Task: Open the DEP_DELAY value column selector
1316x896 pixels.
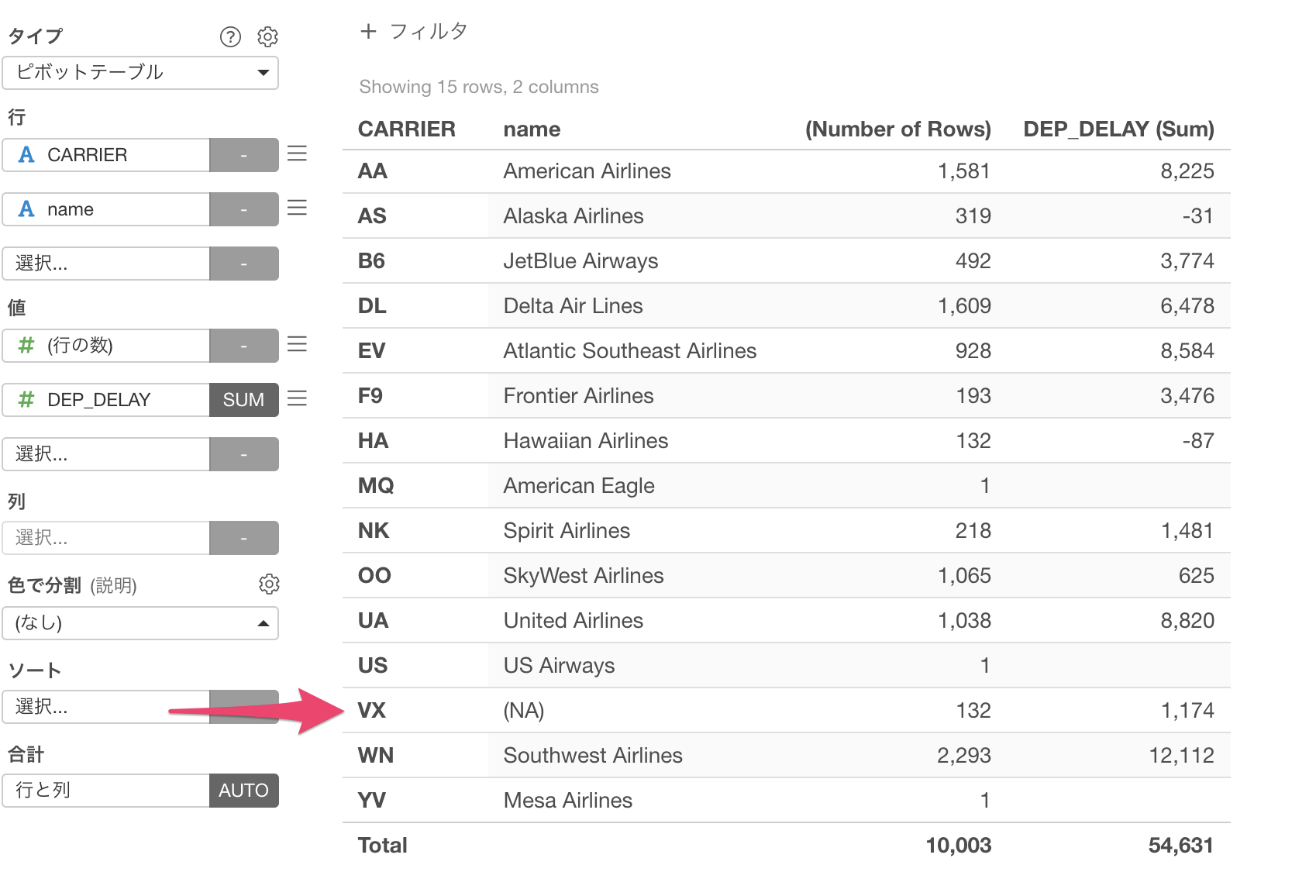Action: click(106, 400)
